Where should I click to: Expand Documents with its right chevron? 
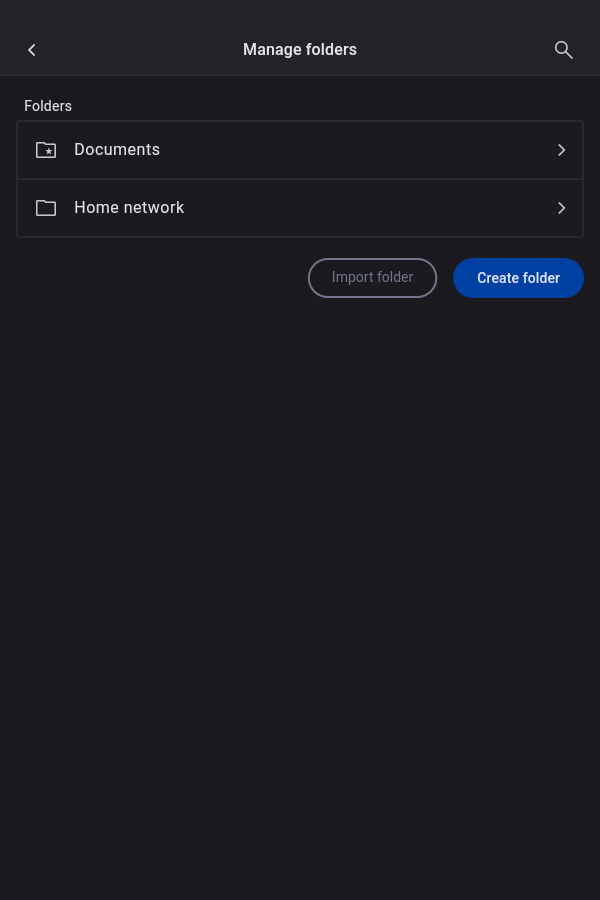pos(561,150)
